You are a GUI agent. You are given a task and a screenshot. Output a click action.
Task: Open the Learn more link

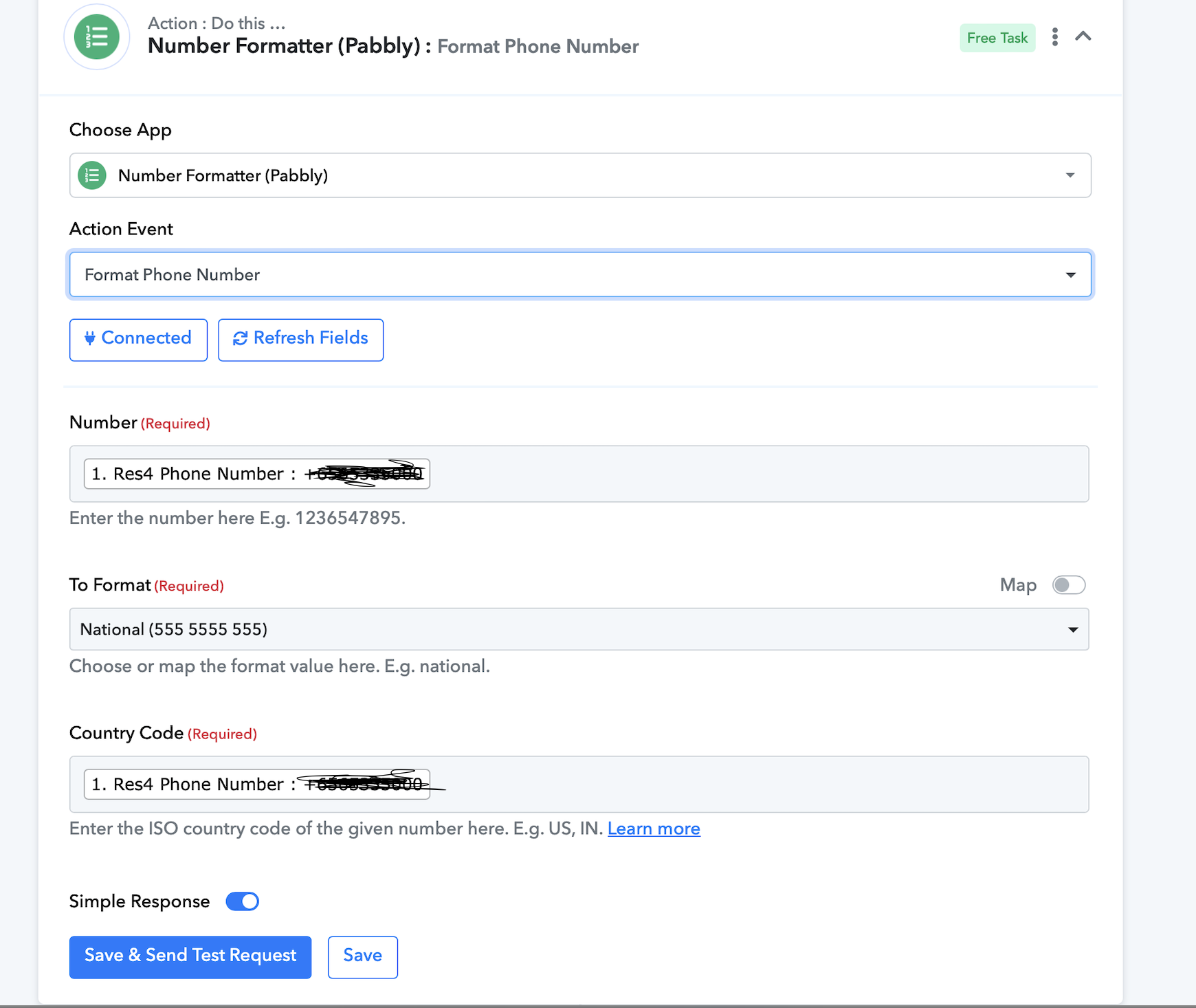[x=654, y=829]
